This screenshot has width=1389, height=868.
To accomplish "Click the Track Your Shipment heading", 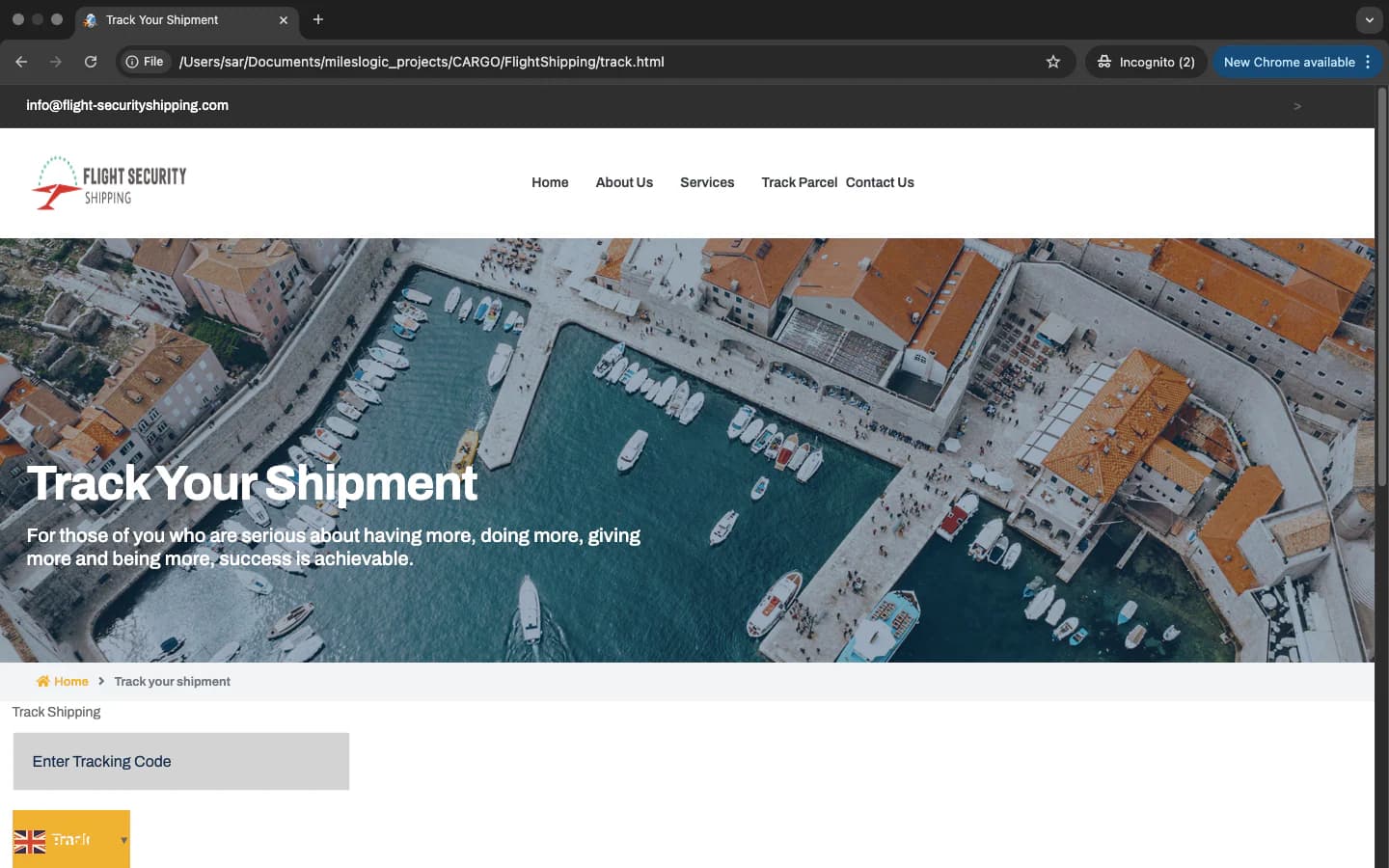I will point(252,483).
